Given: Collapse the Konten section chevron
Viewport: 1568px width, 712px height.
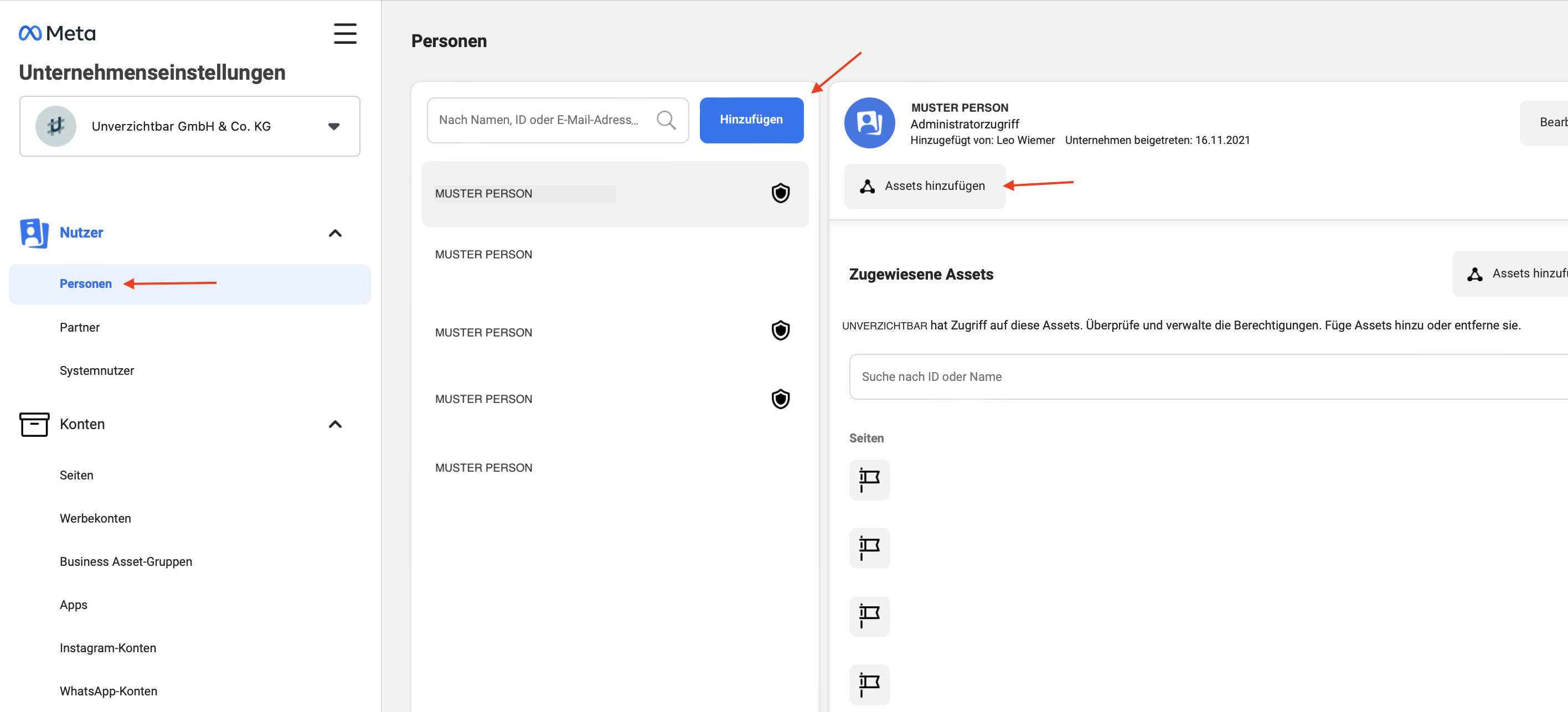Looking at the screenshot, I should (x=335, y=424).
